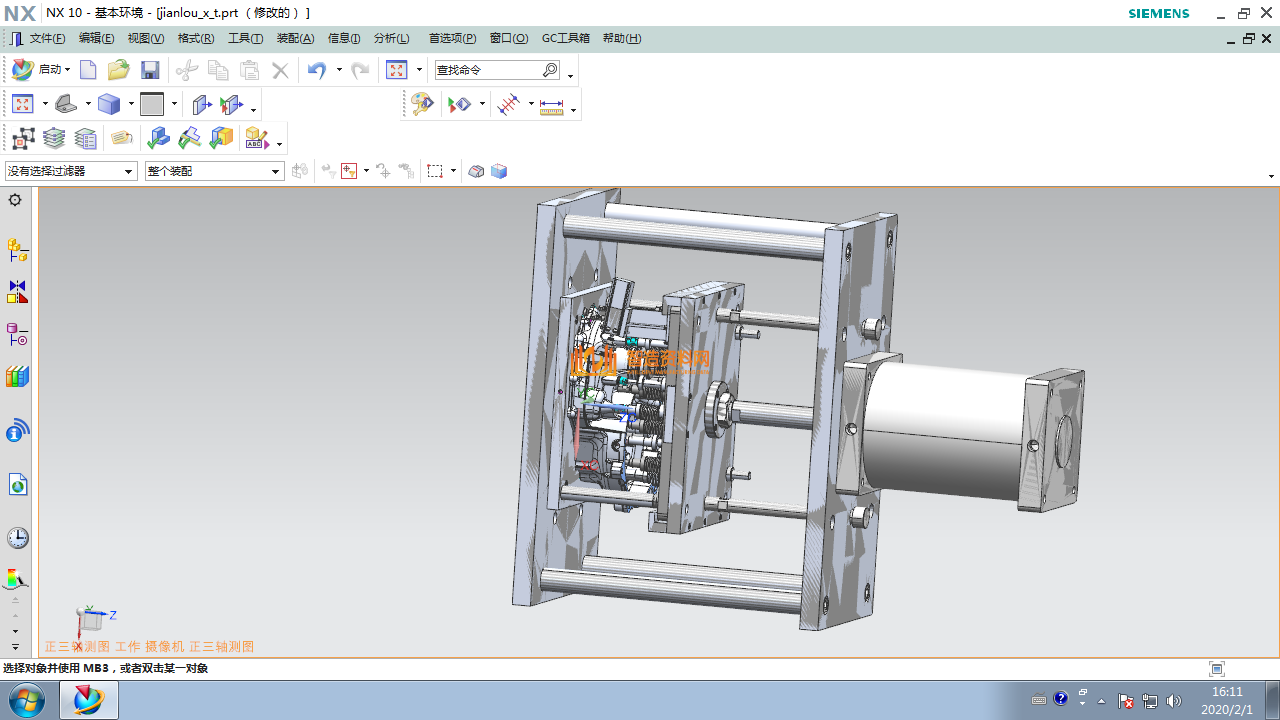1280x720 pixels.
Task: Open the 装配(A) menu
Action: coord(295,38)
